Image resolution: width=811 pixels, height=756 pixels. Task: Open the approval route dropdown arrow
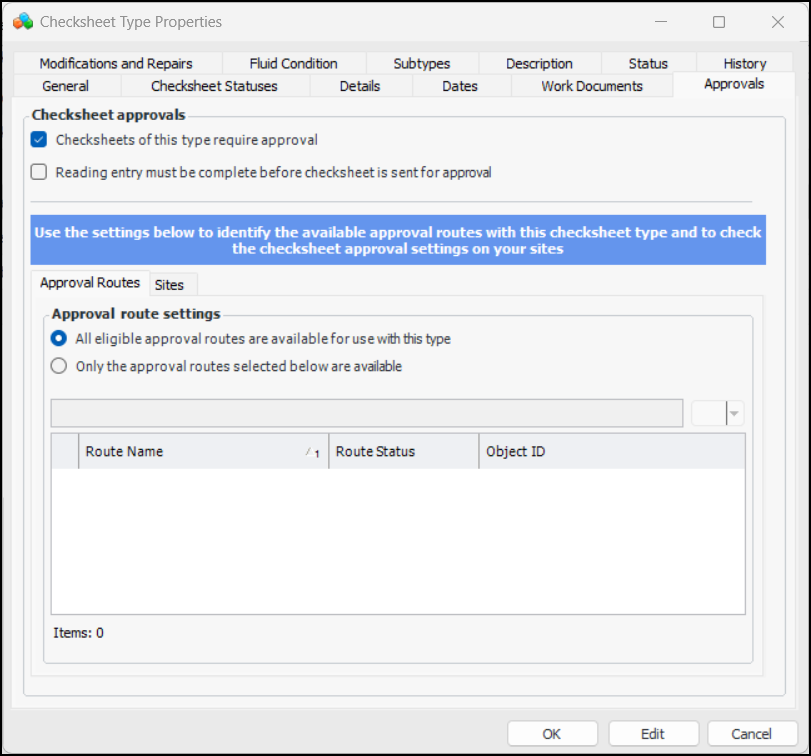[x=735, y=413]
